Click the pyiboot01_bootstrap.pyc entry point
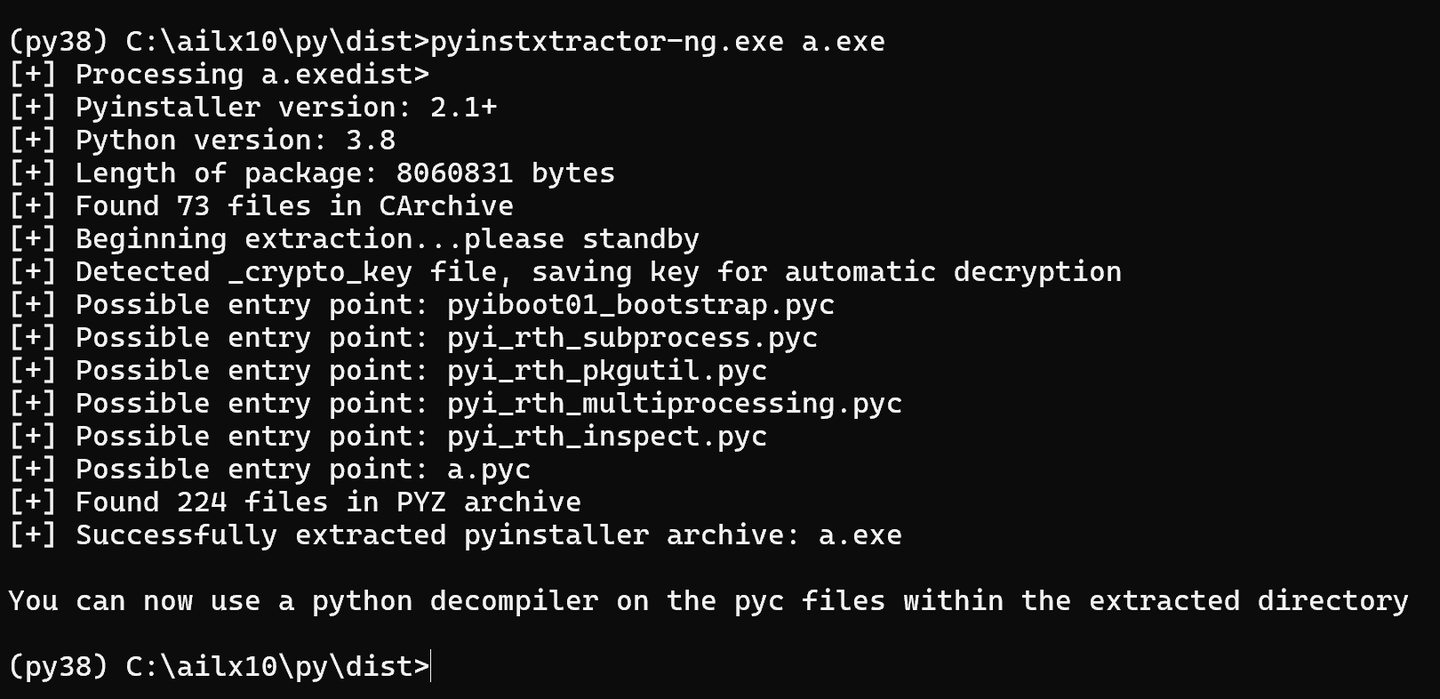 (x=640, y=305)
